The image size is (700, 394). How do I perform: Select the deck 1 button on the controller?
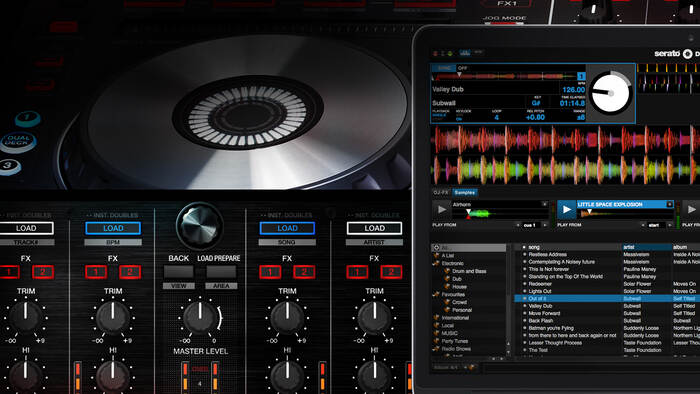[27, 118]
